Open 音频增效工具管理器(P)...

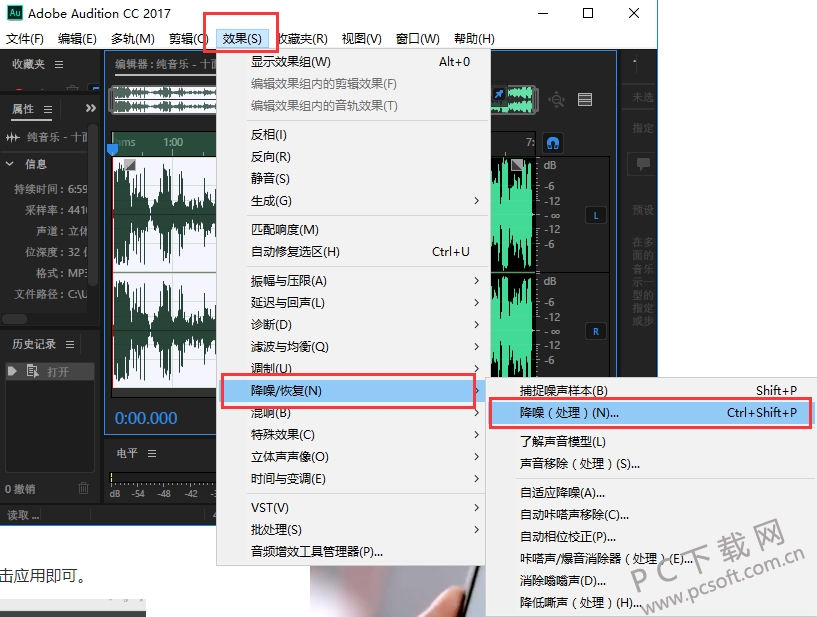coord(353,551)
